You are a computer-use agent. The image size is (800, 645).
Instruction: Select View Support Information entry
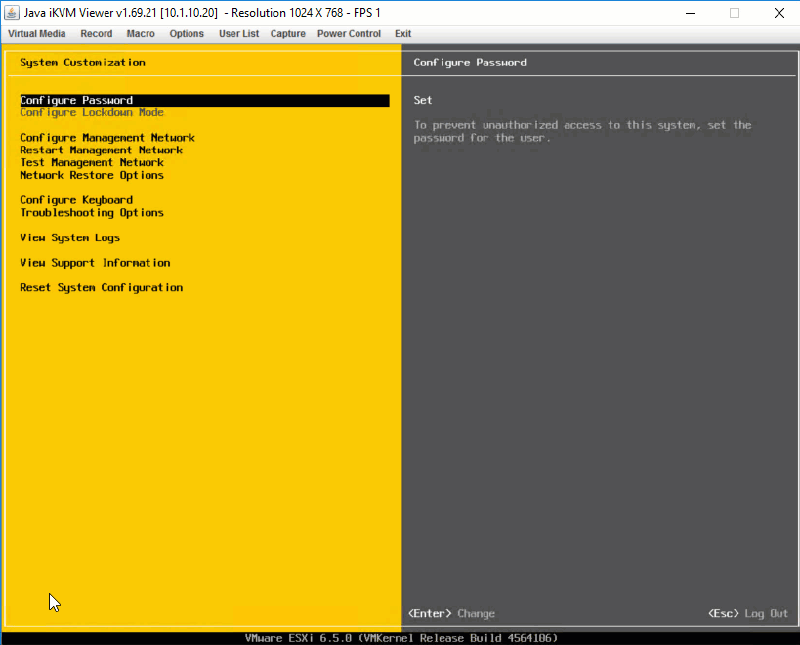tap(96, 262)
